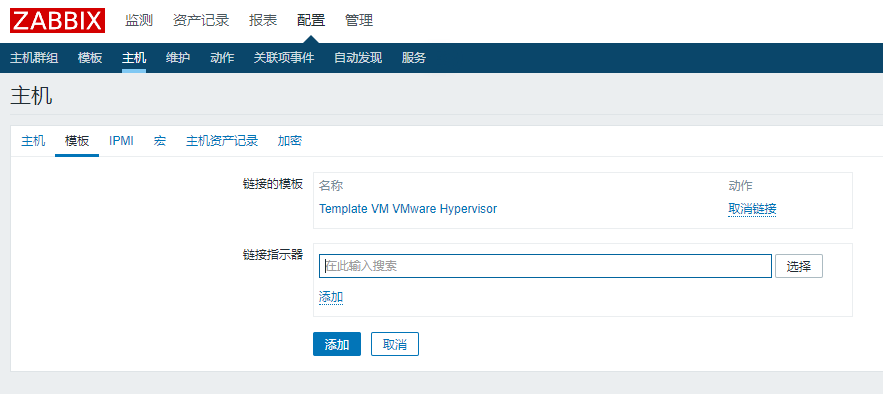Open the 报表 top menu
This screenshot has height=394, width=883.
tap(263, 21)
